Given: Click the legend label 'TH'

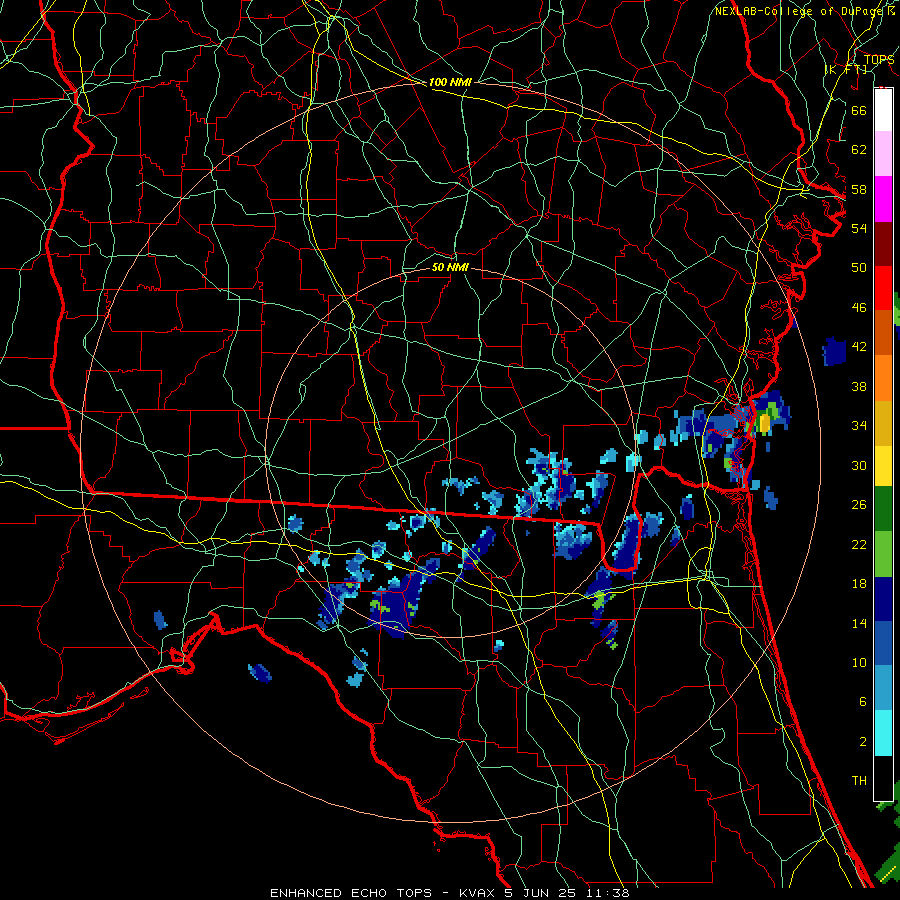Looking at the screenshot, I should [859, 781].
